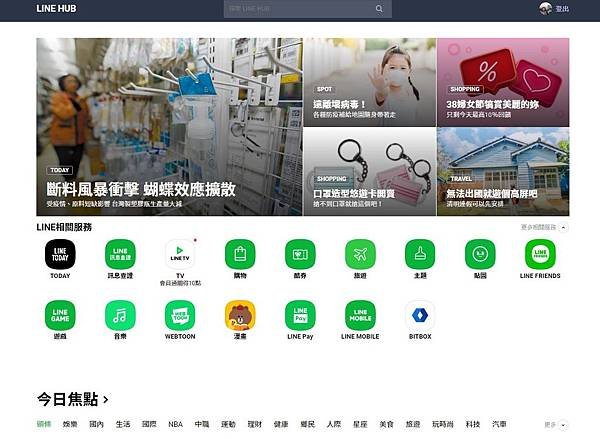The image size is (600, 439).
Task: Launch the LINE TV service icon
Action: (x=180, y=255)
